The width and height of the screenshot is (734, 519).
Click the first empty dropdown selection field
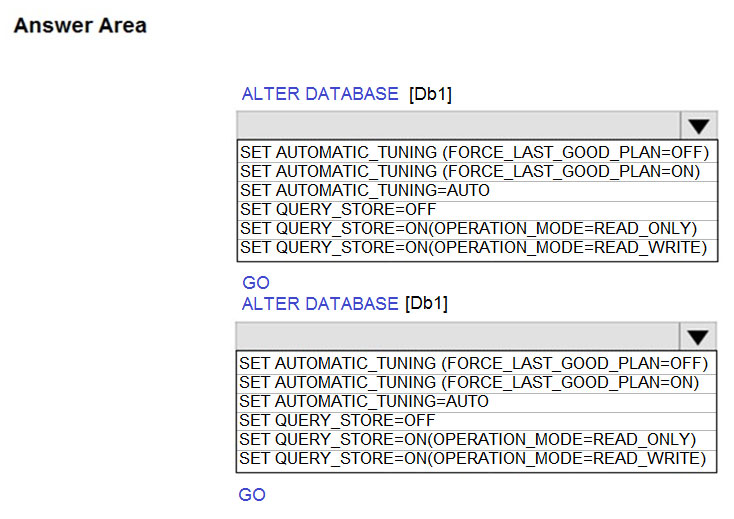458,125
